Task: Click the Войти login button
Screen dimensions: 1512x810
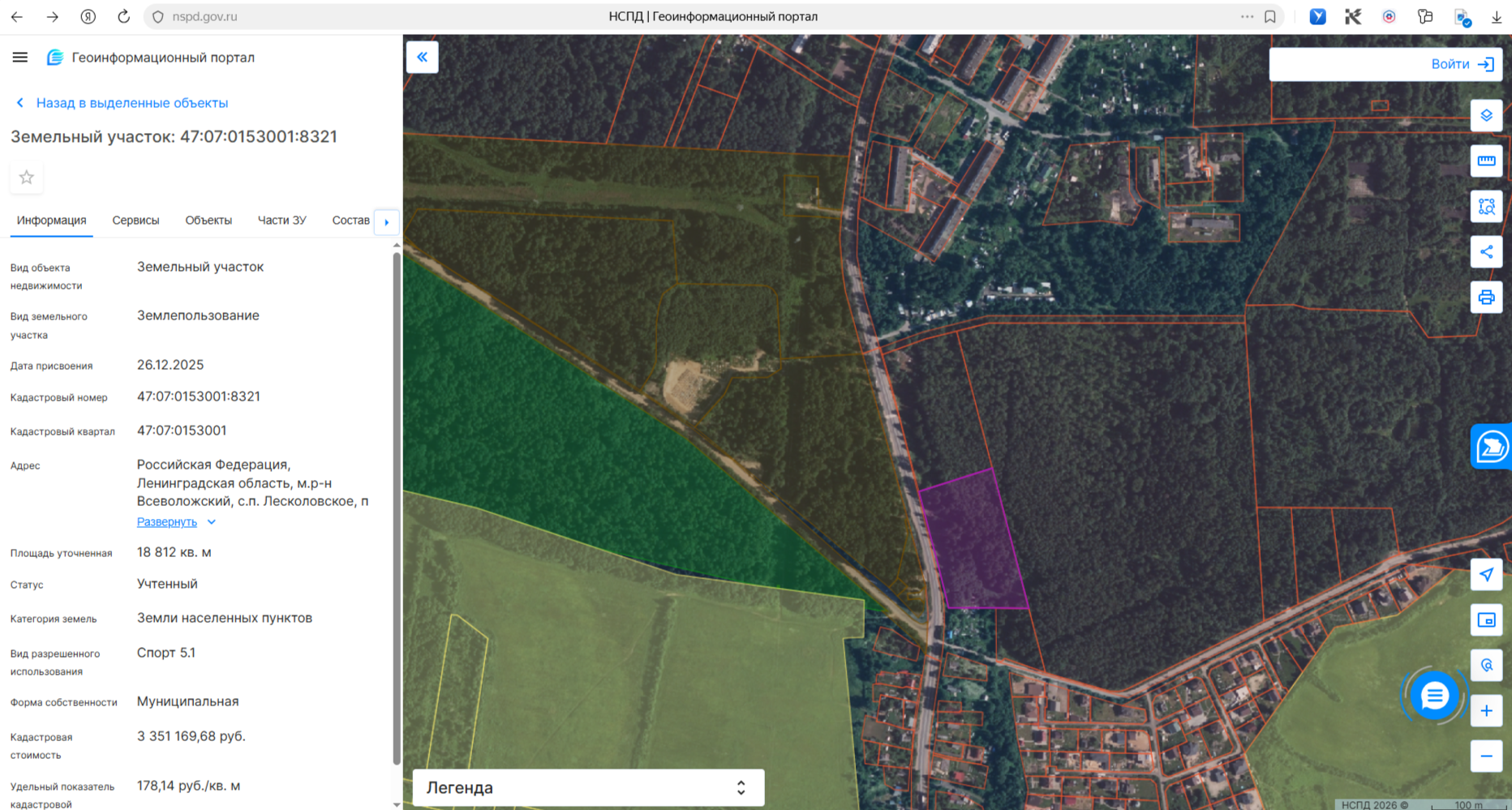Action: coord(1461,64)
